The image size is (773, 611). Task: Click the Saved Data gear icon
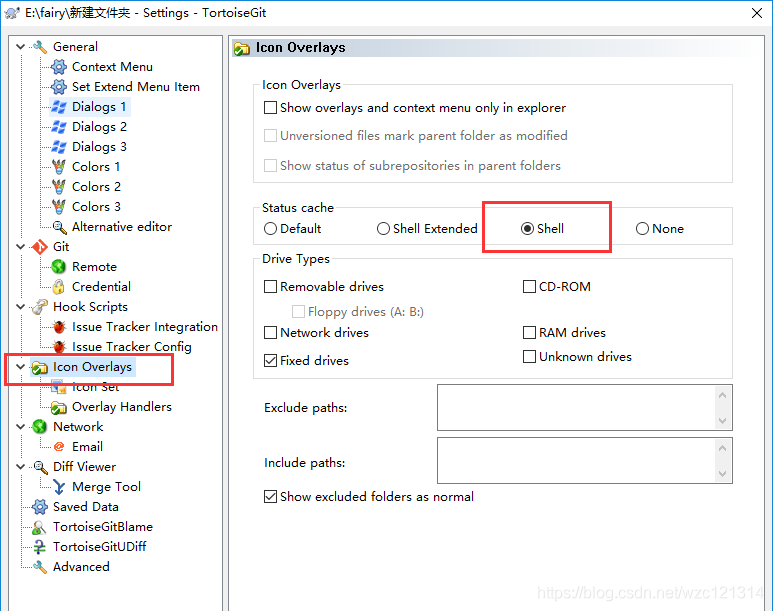pos(39,507)
